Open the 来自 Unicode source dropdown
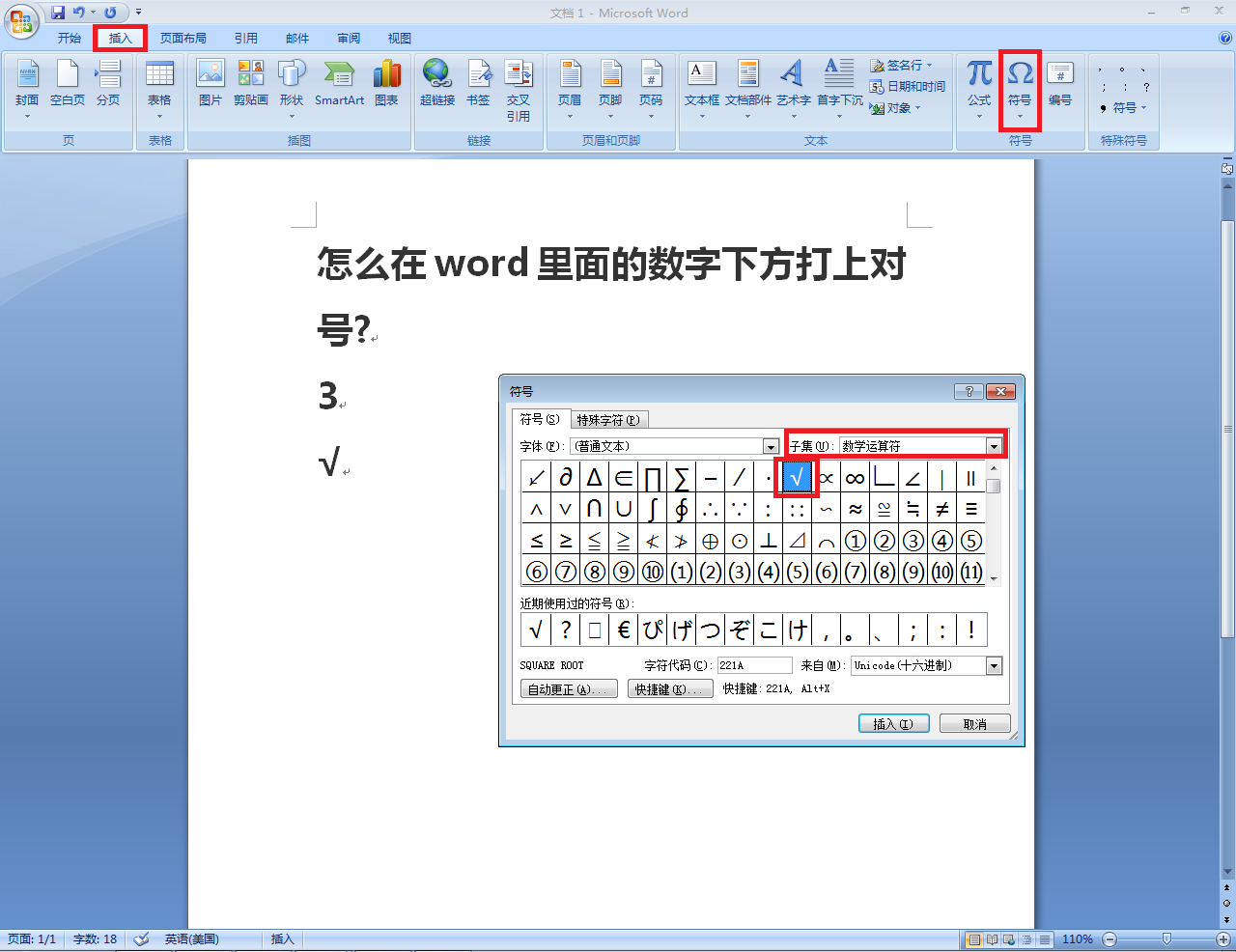Viewport: 1236px width, 952px height. tap(994, 665)
